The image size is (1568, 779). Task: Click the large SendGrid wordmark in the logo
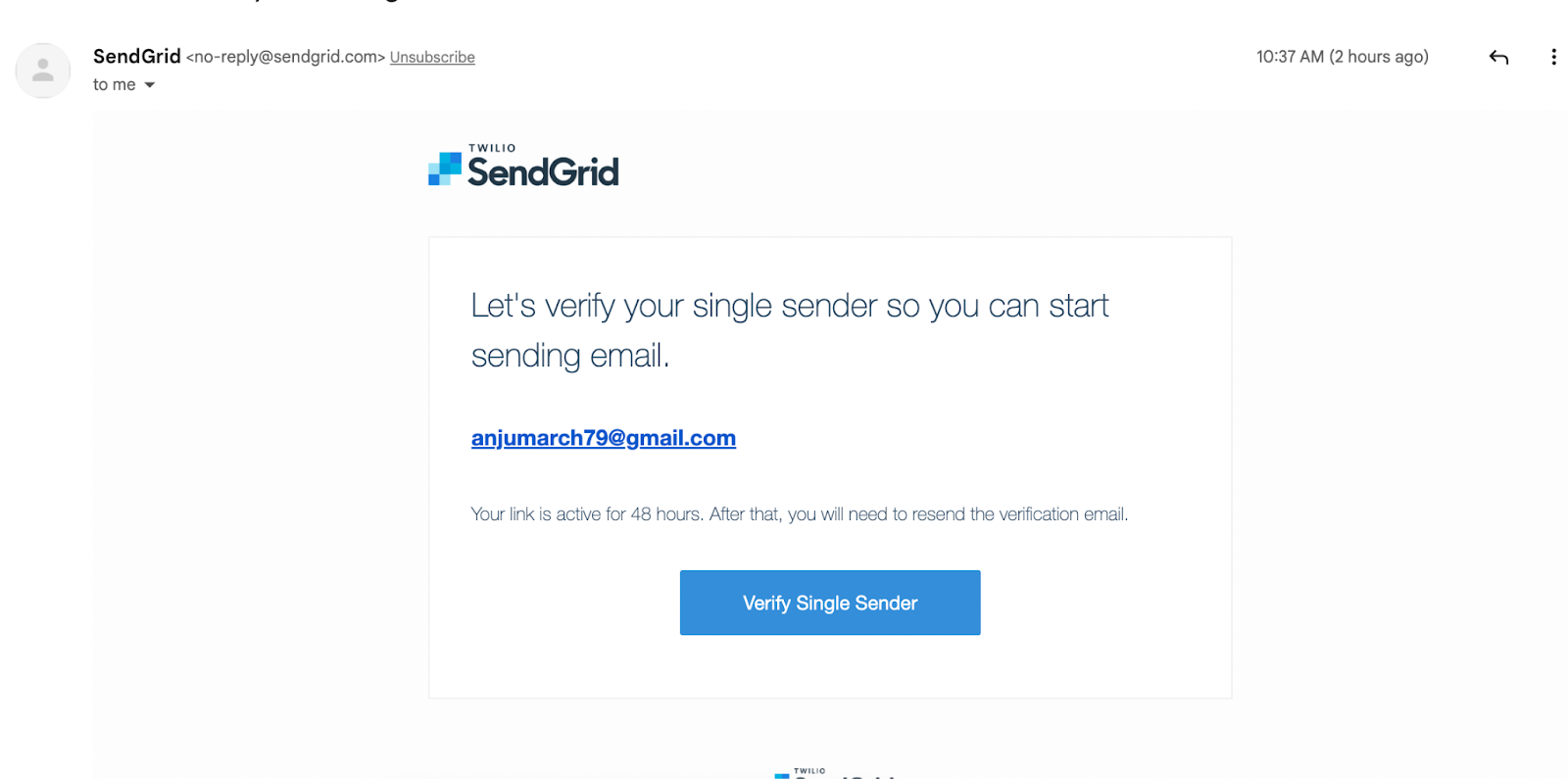pyautogui.click(x=543, y=172)
